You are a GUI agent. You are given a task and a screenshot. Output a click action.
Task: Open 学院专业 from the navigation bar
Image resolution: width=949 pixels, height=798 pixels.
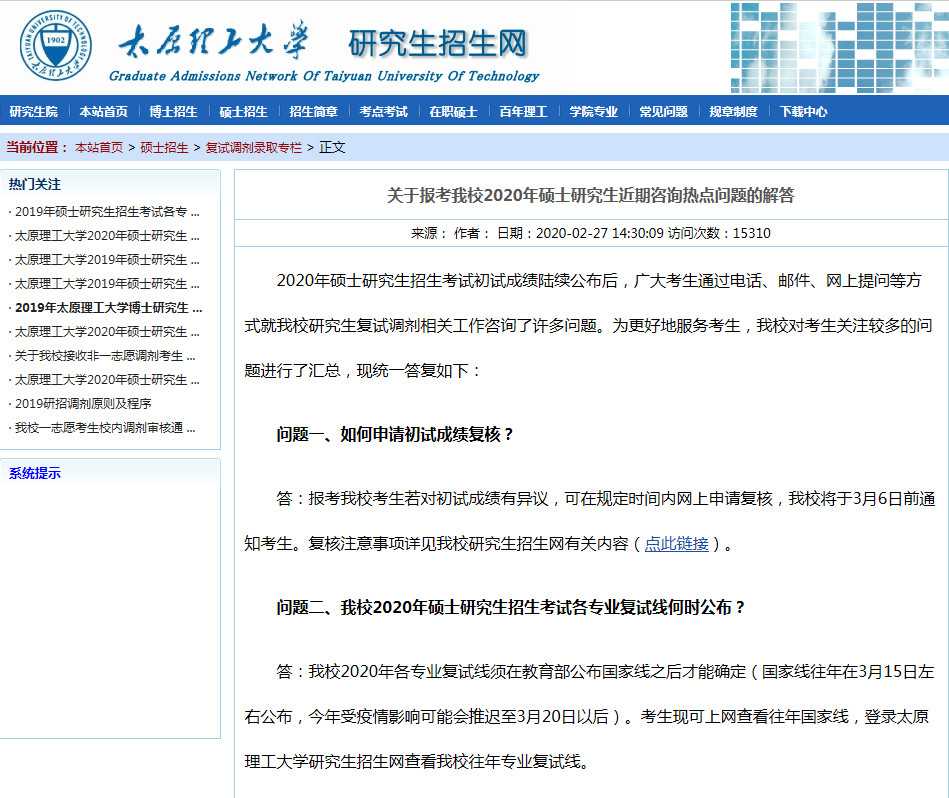(x=593, y=112)
